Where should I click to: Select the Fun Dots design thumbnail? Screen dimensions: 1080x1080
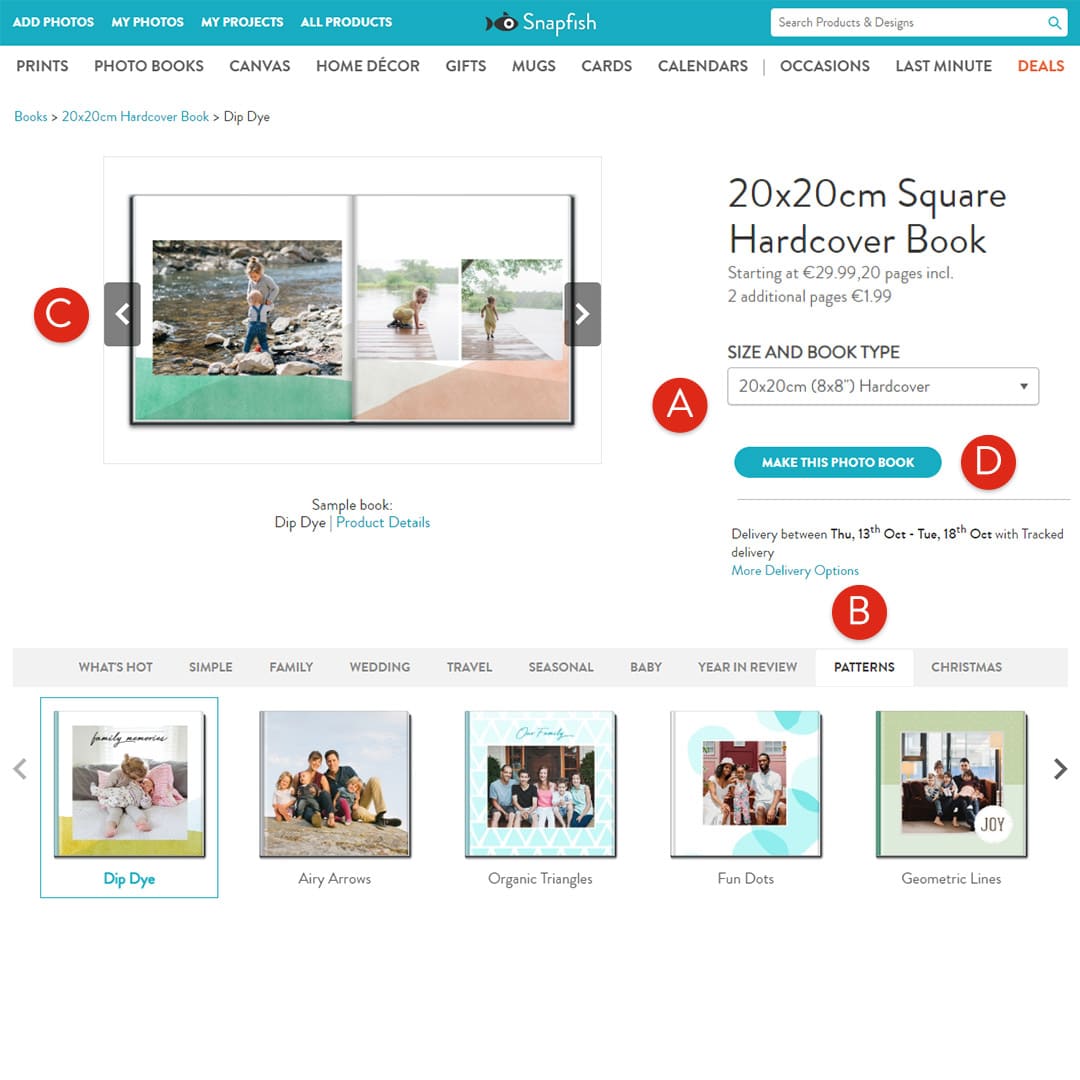tap(745, 784)
